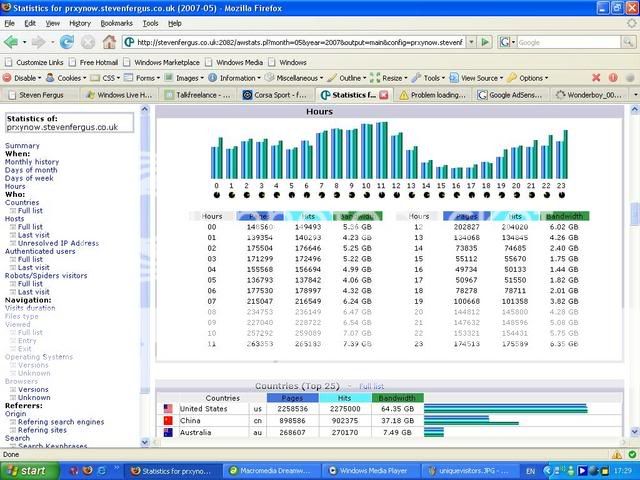Open the Monthly history link in the sidebar

point(32,161)
